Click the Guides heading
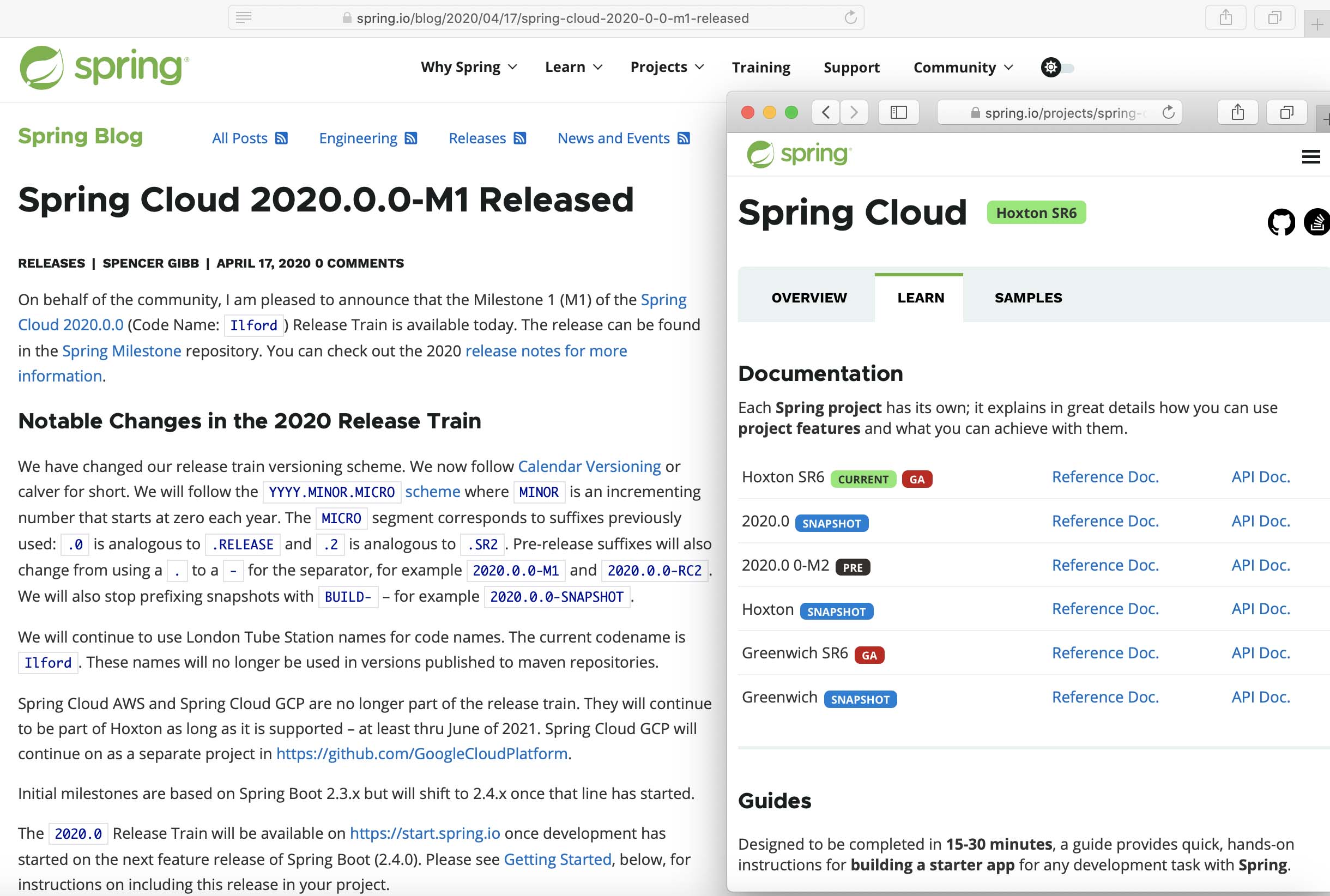 point(774,801)
